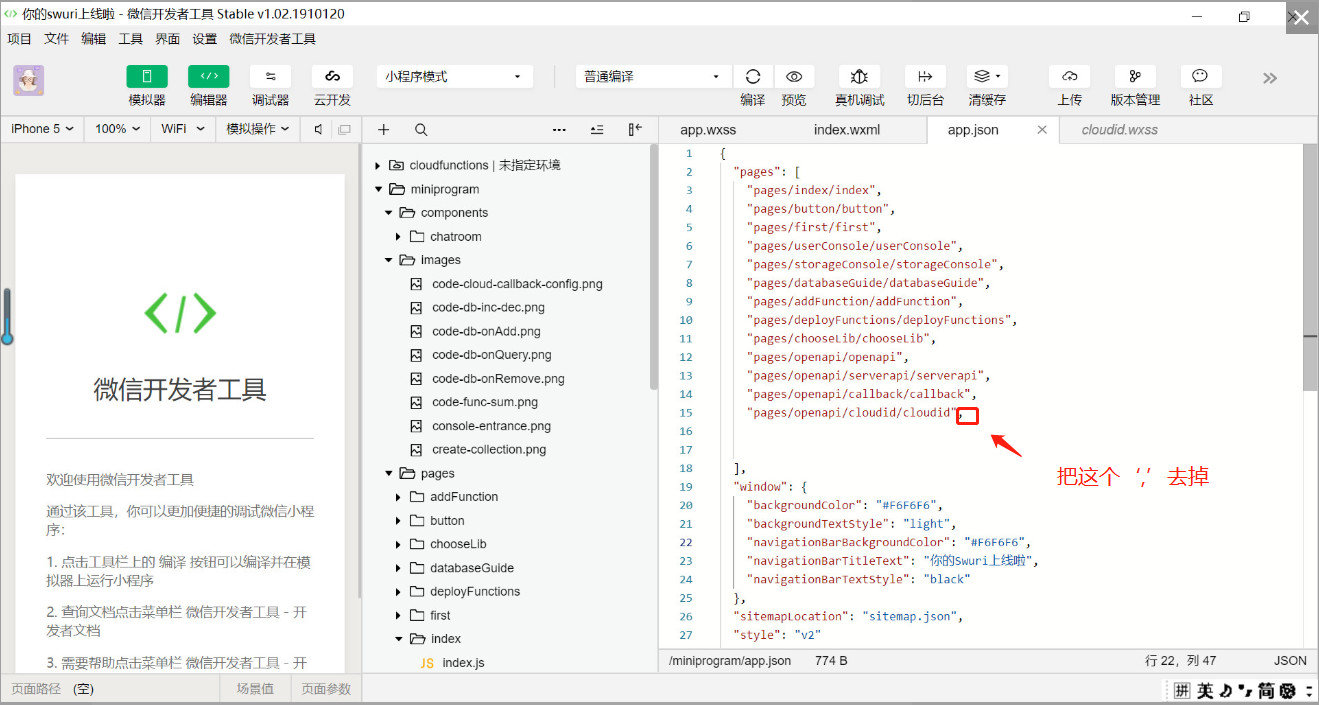Collapse the miniprogram folder
The height and width of the screenshot is (705, 1319).
[x=378, y=189]
